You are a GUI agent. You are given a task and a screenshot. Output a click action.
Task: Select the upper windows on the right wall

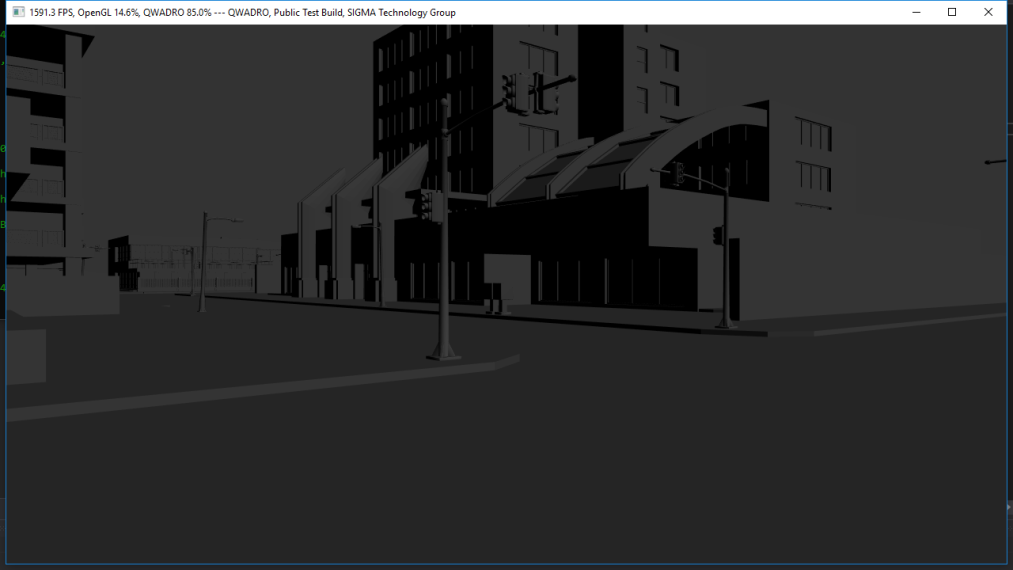point(813,136)
